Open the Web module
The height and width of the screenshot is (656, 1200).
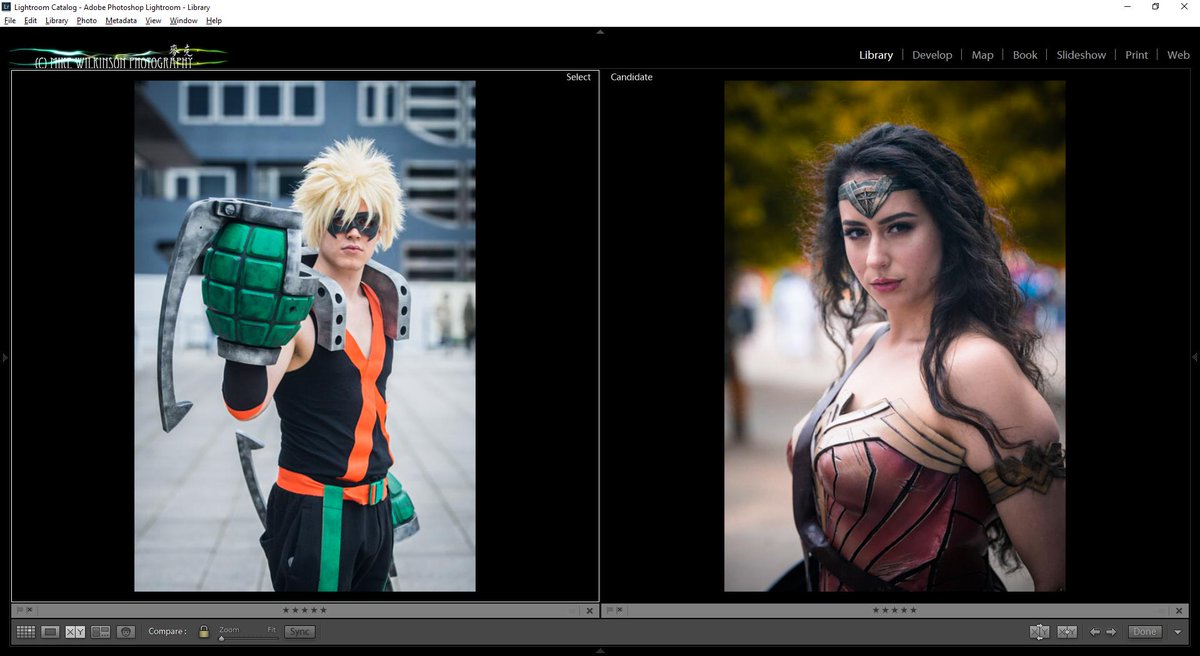click(x=1178, y=55)
